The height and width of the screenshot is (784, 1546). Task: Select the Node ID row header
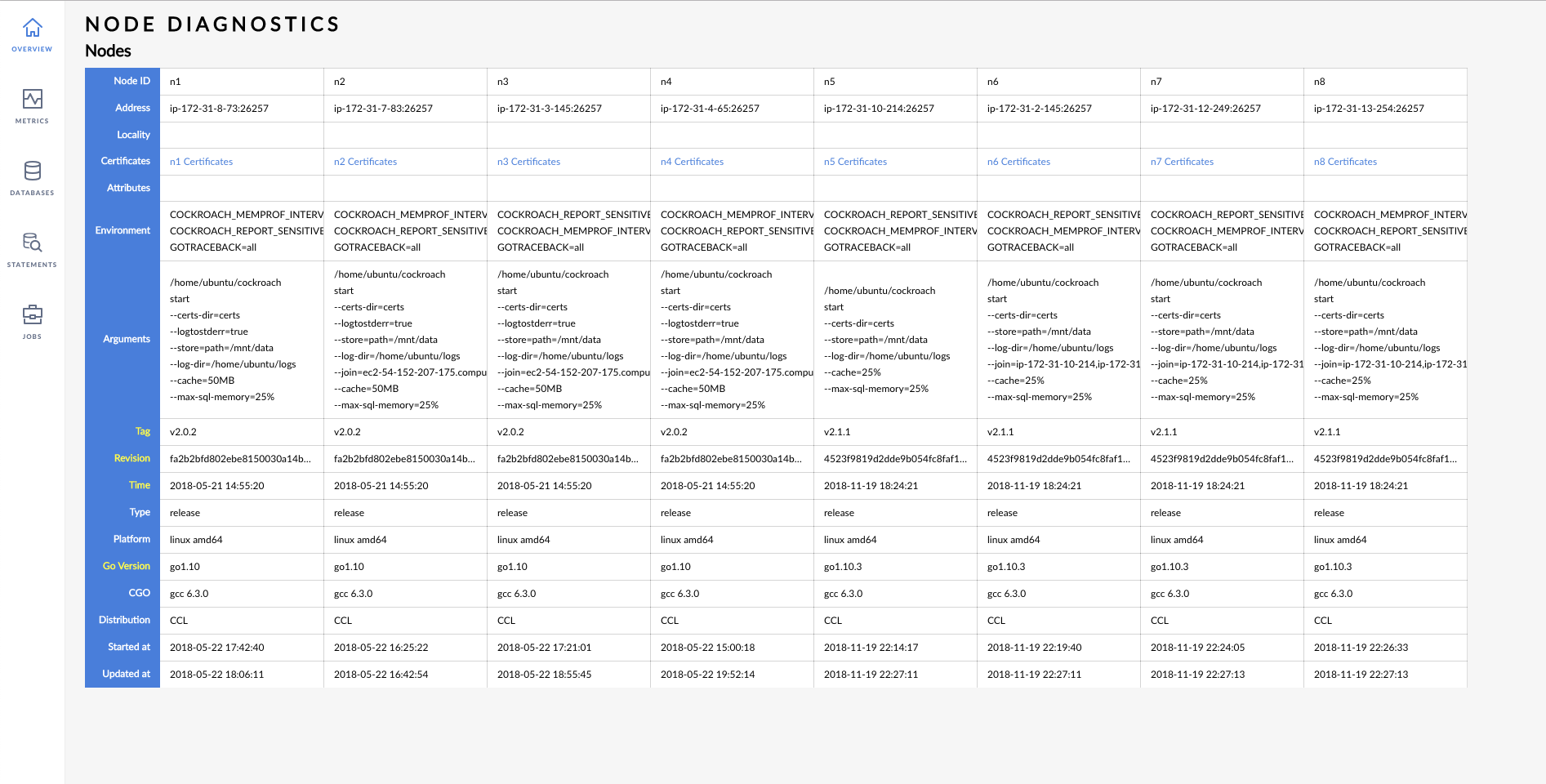point(130,81)
